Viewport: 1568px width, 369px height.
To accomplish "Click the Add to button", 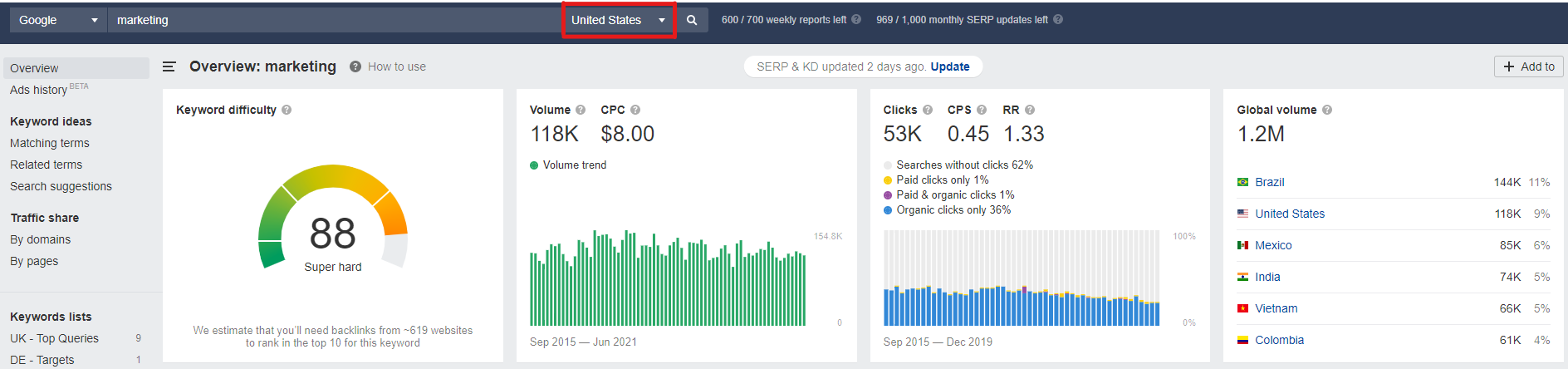I will coord(1529,66).
